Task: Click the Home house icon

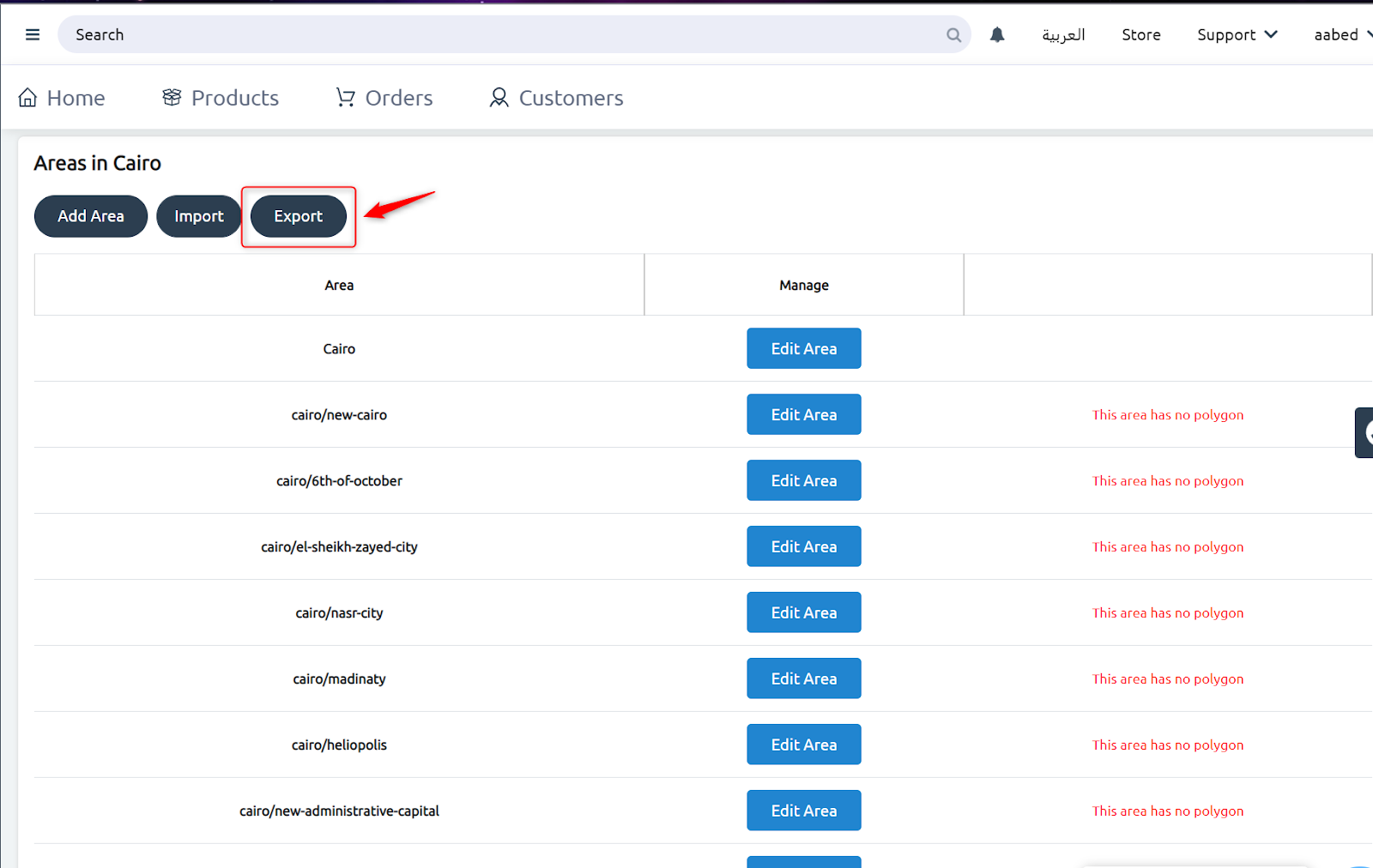Action: [x=27, y=98]
